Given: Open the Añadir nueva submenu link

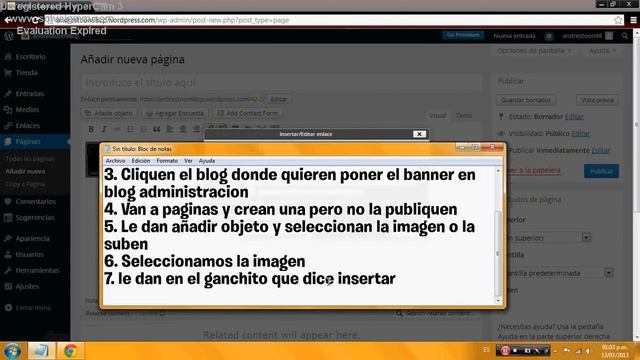Looking at the screenshot, I should [x=25, y=171].
